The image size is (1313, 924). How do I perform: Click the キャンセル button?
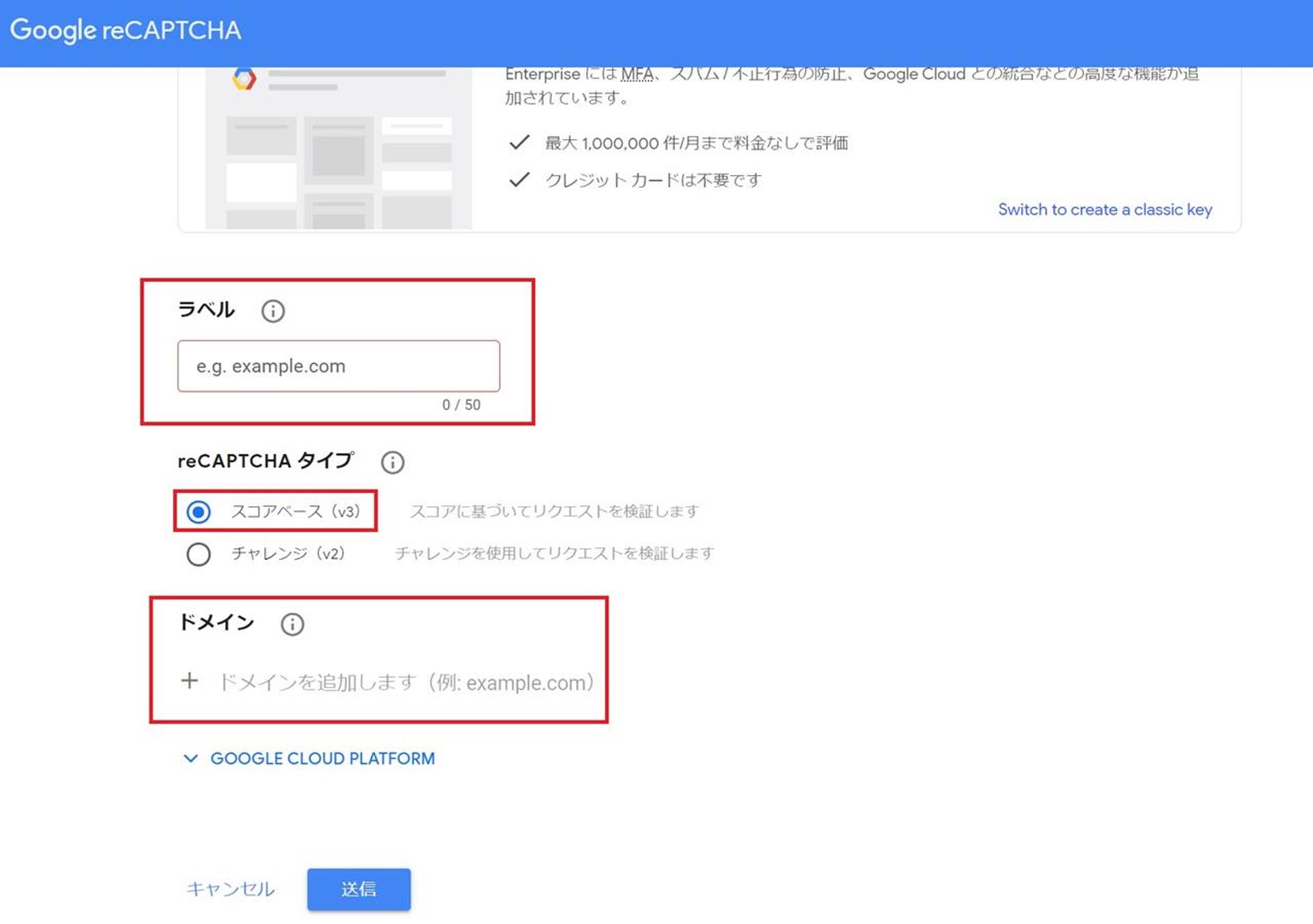tap(230, 889)
